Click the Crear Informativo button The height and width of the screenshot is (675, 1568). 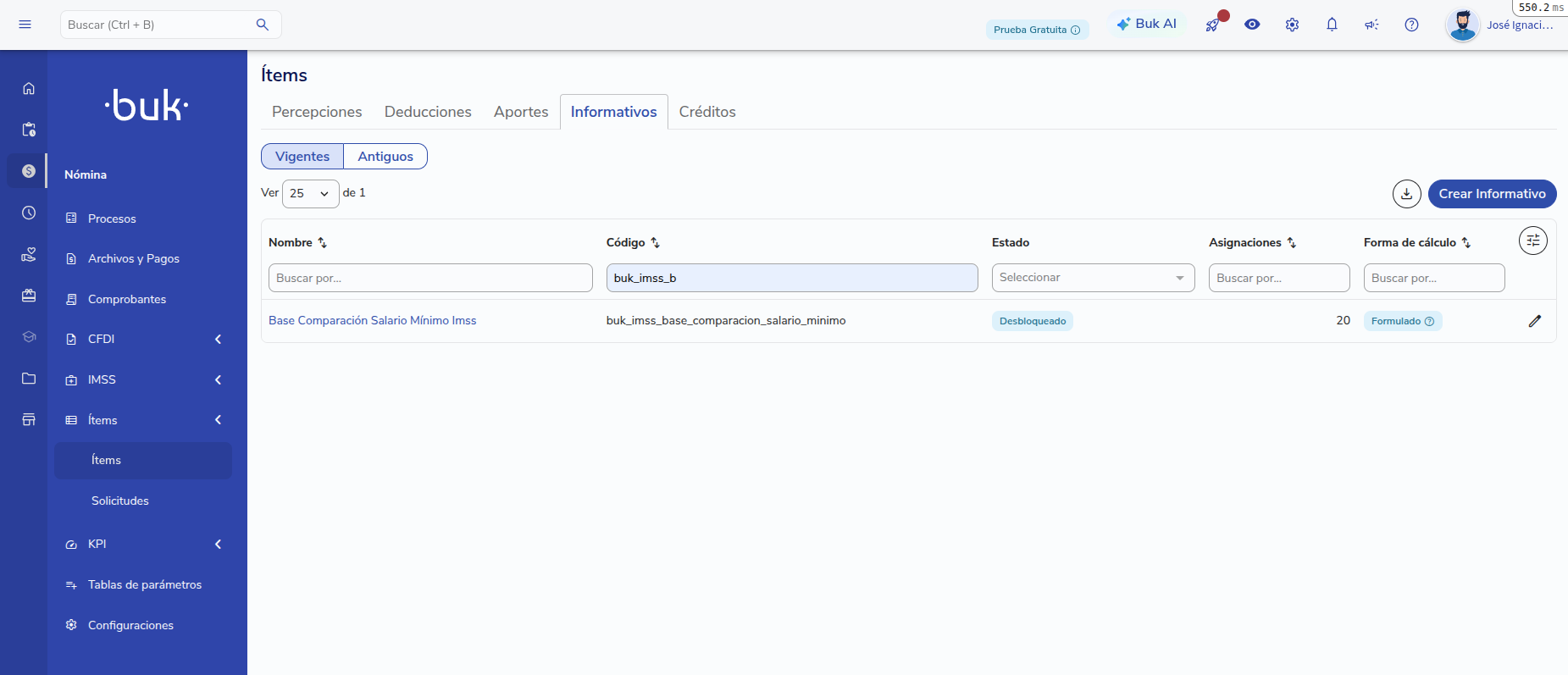[1492, 194]
